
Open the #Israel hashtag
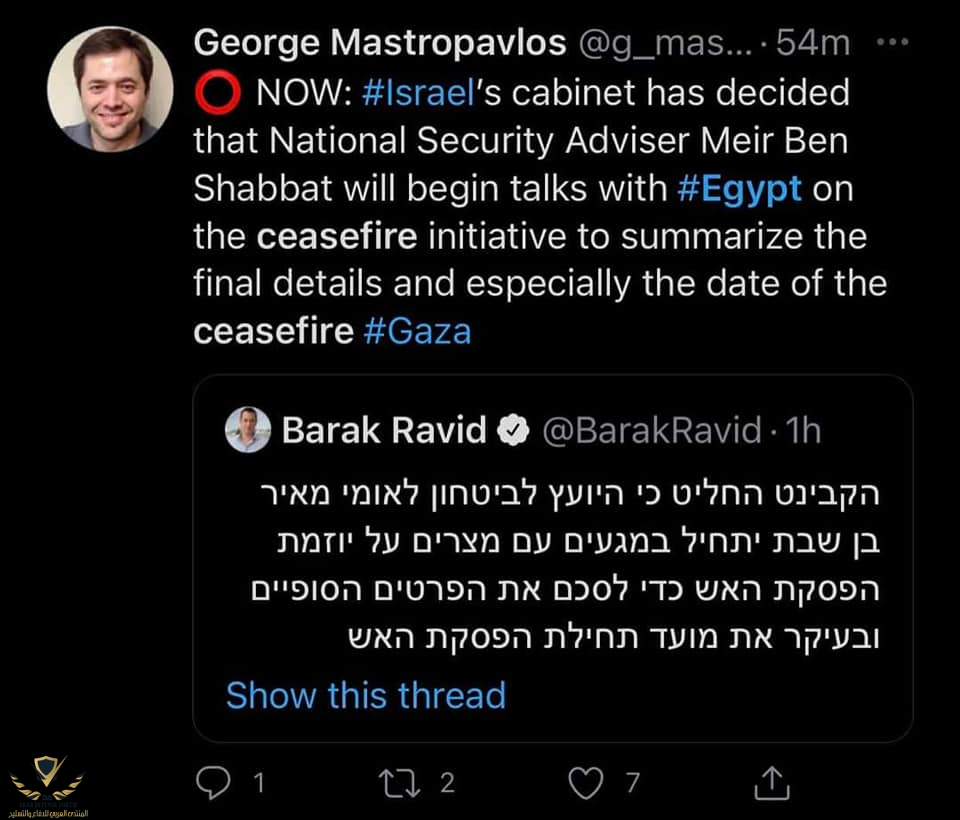414,94
